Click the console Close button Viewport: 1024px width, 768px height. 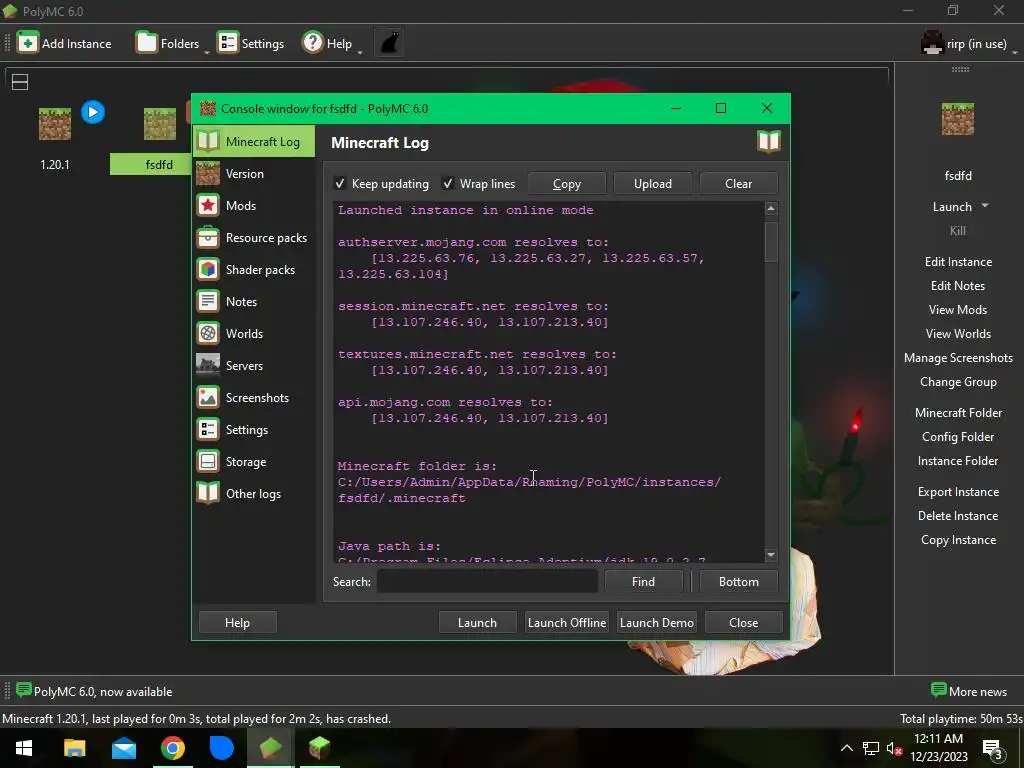pyautogui.click(x=744, y=622)
